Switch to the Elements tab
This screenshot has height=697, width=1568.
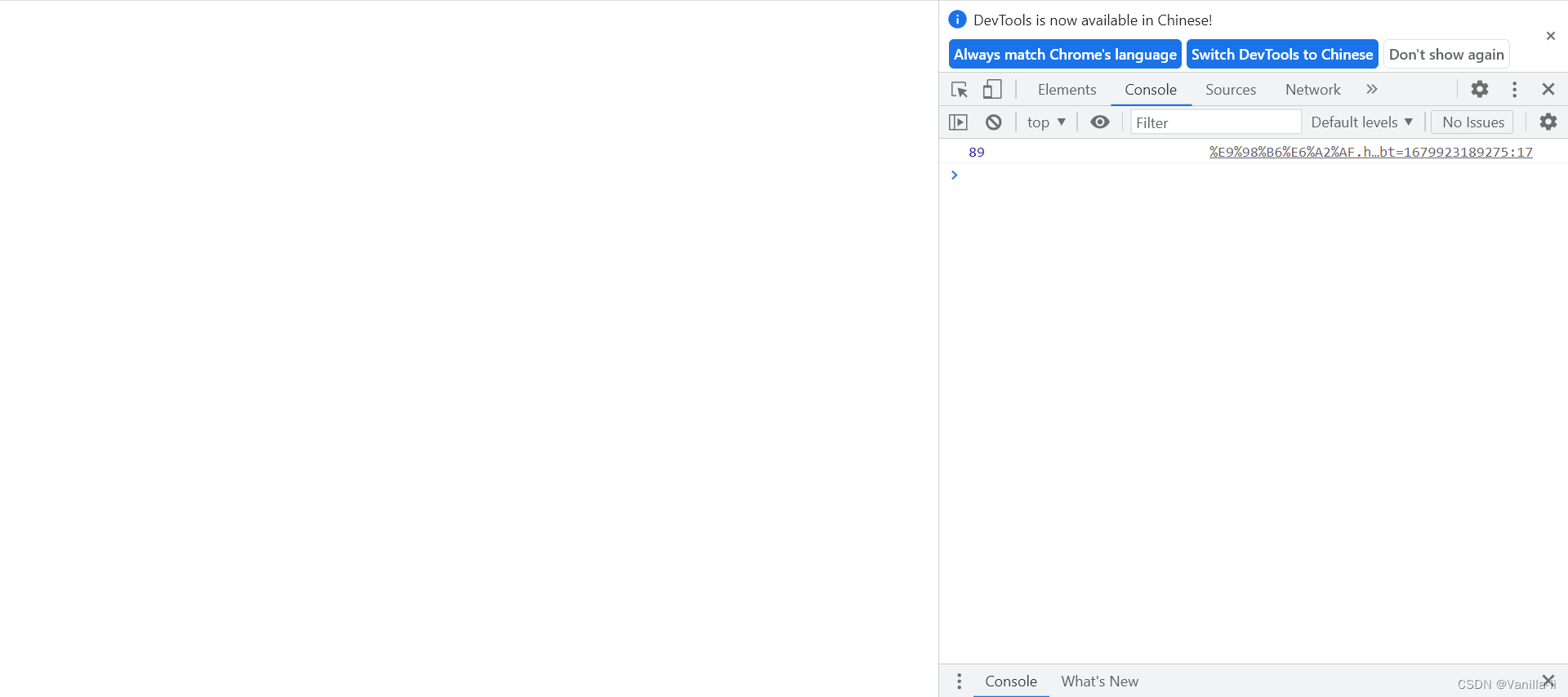pyautogui.click(x=1067, y=90)
